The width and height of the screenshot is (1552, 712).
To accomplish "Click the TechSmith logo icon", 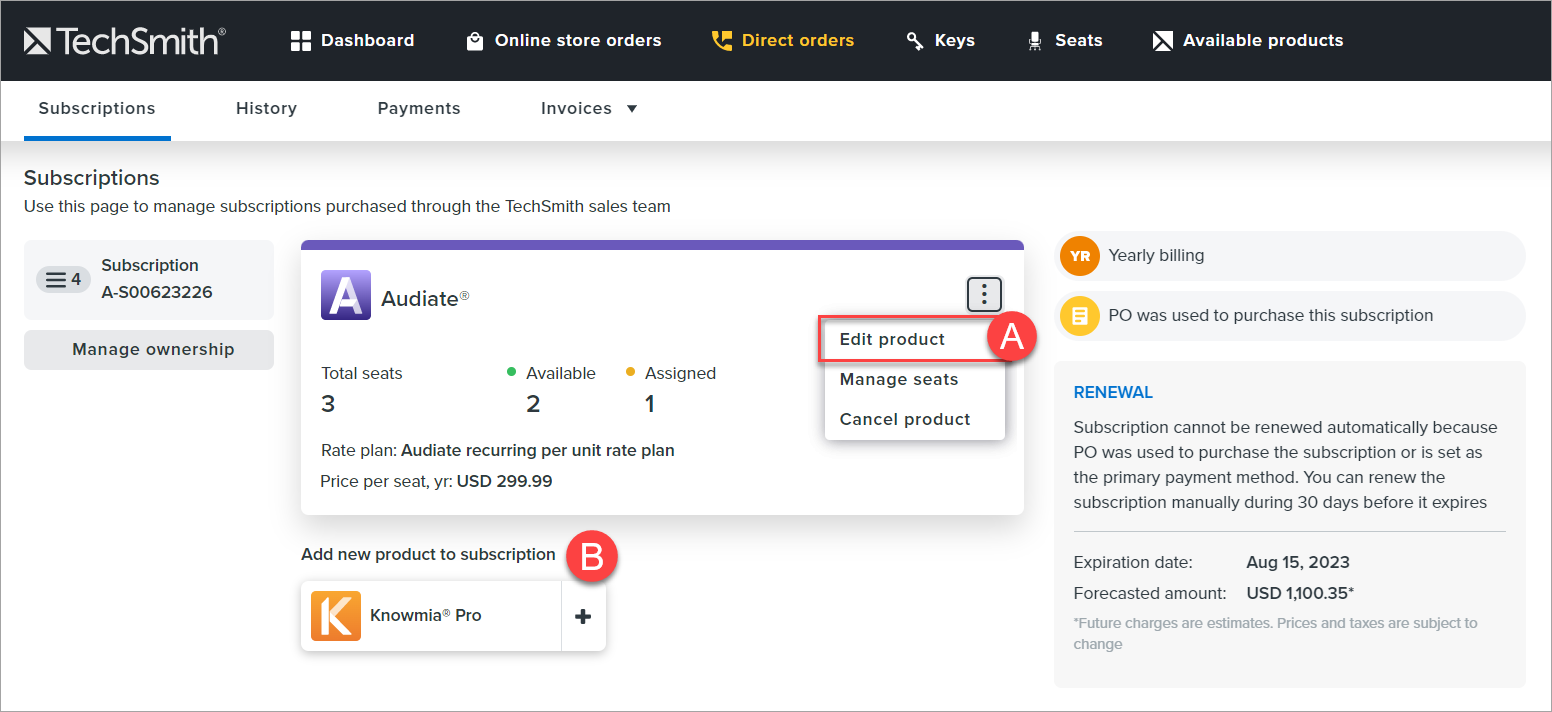I will tap(38, 40).
